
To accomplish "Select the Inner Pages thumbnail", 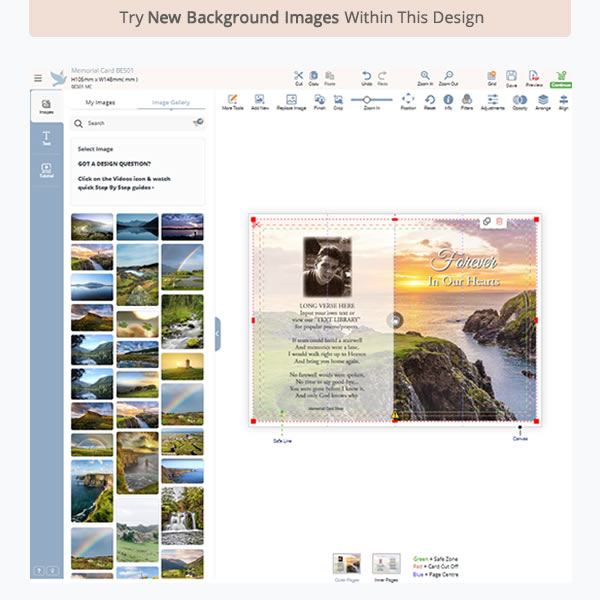I will point(386,566).
